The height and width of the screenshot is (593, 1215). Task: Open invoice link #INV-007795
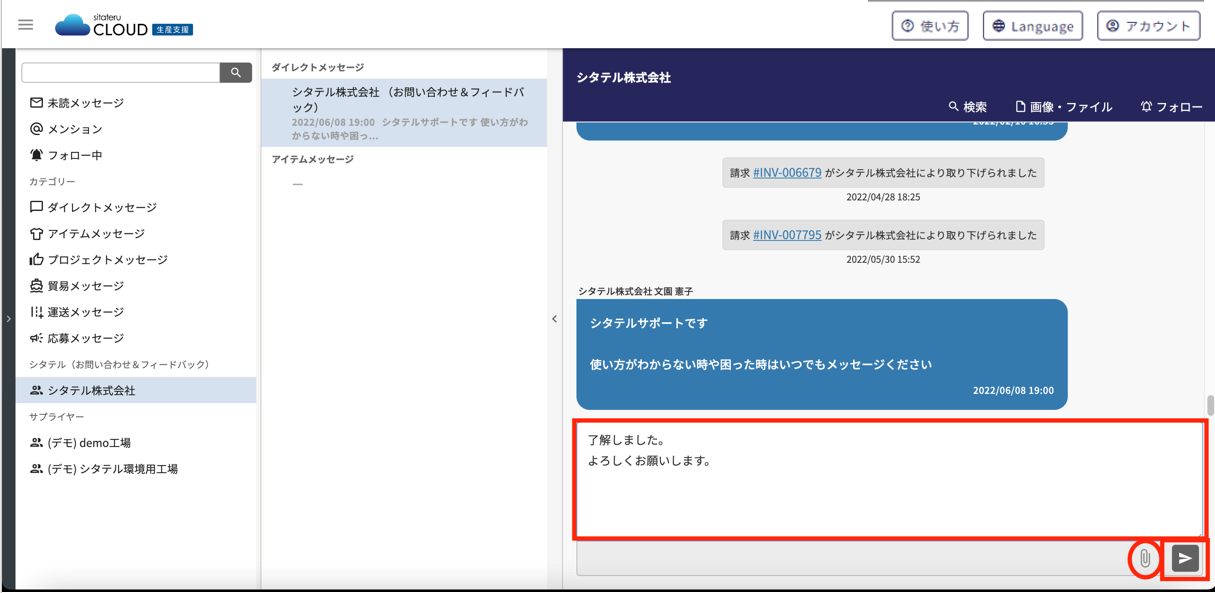[x=787, y=235]
